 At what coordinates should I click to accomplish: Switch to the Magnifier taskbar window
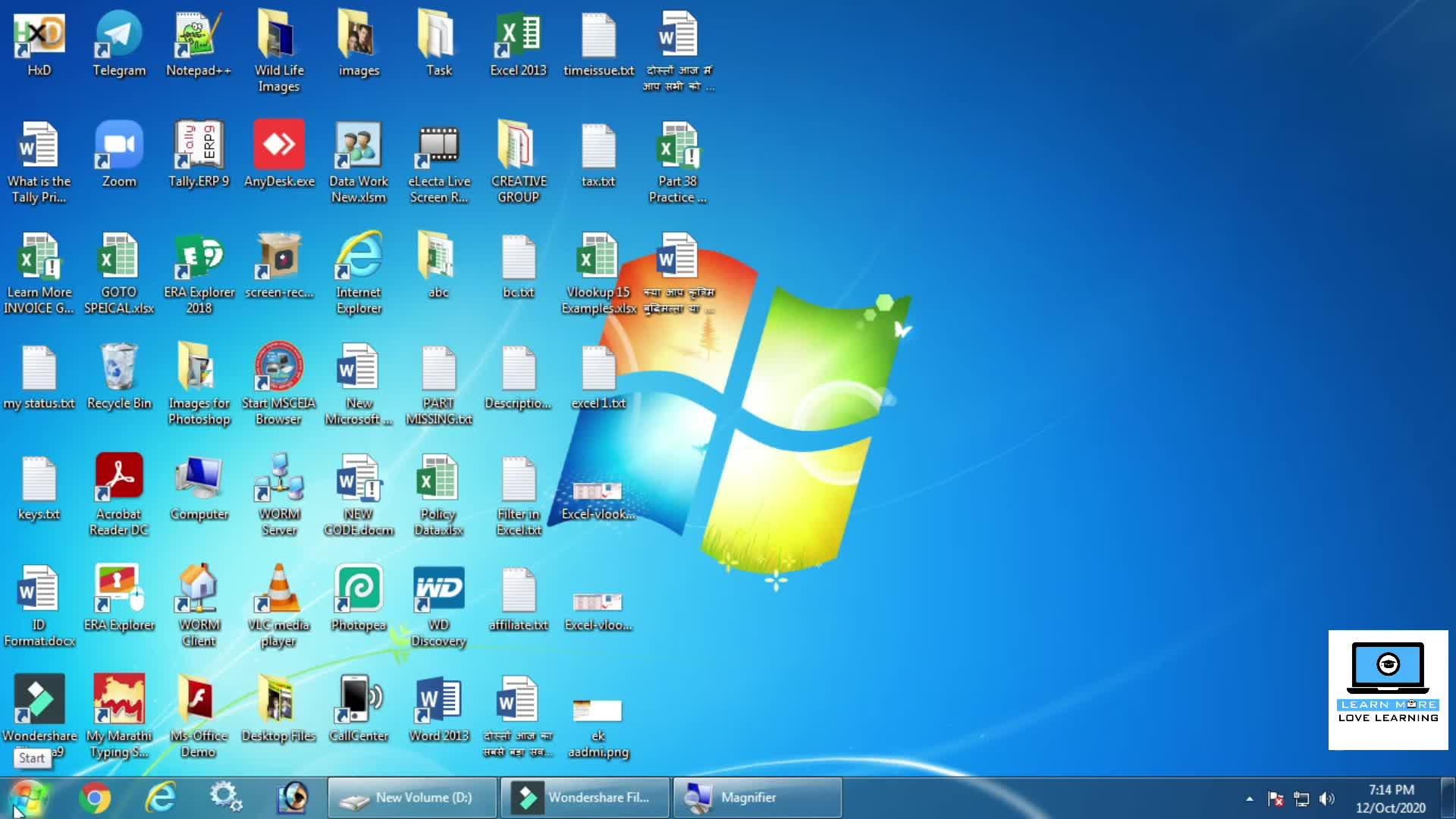tap(758, 798)
